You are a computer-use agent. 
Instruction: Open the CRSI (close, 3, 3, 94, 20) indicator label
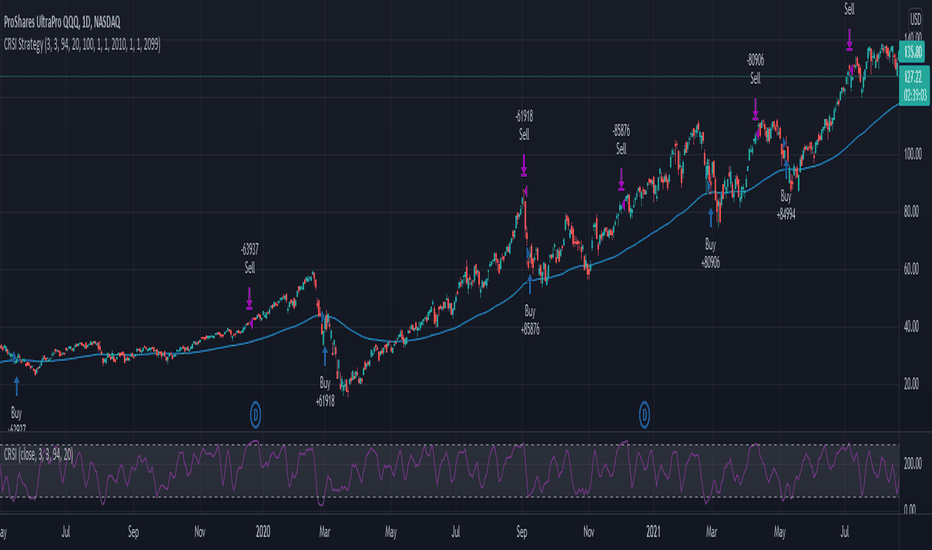(38, 455)
